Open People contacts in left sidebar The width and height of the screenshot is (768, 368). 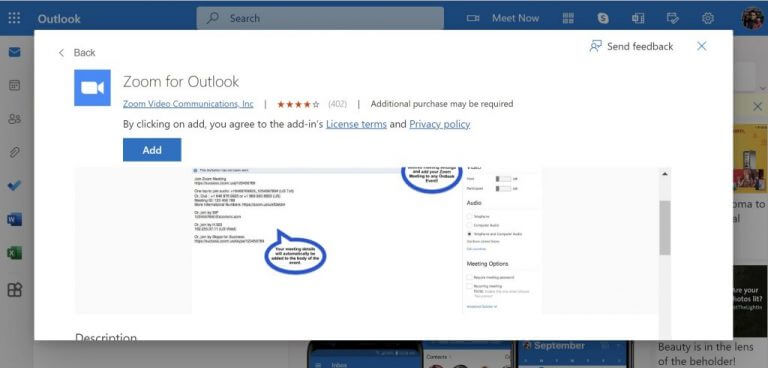pos(15,119)
